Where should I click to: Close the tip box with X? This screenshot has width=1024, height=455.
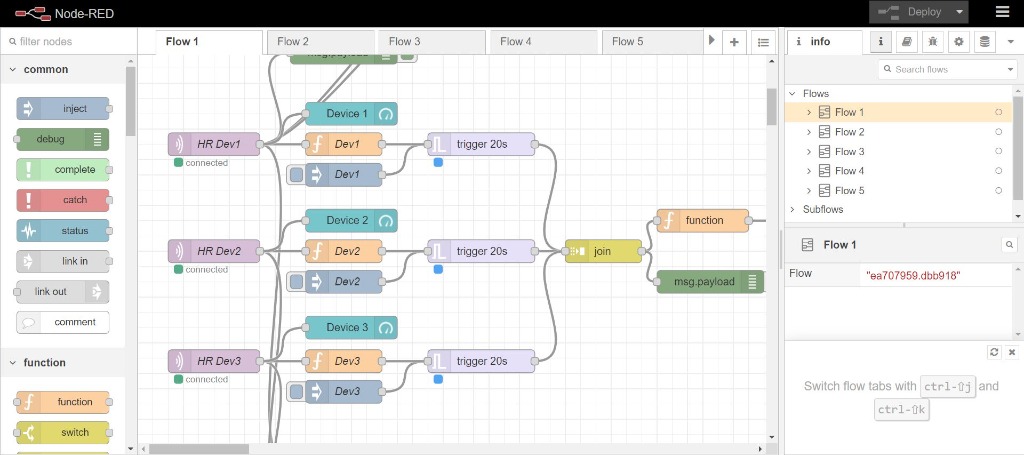1011,352
